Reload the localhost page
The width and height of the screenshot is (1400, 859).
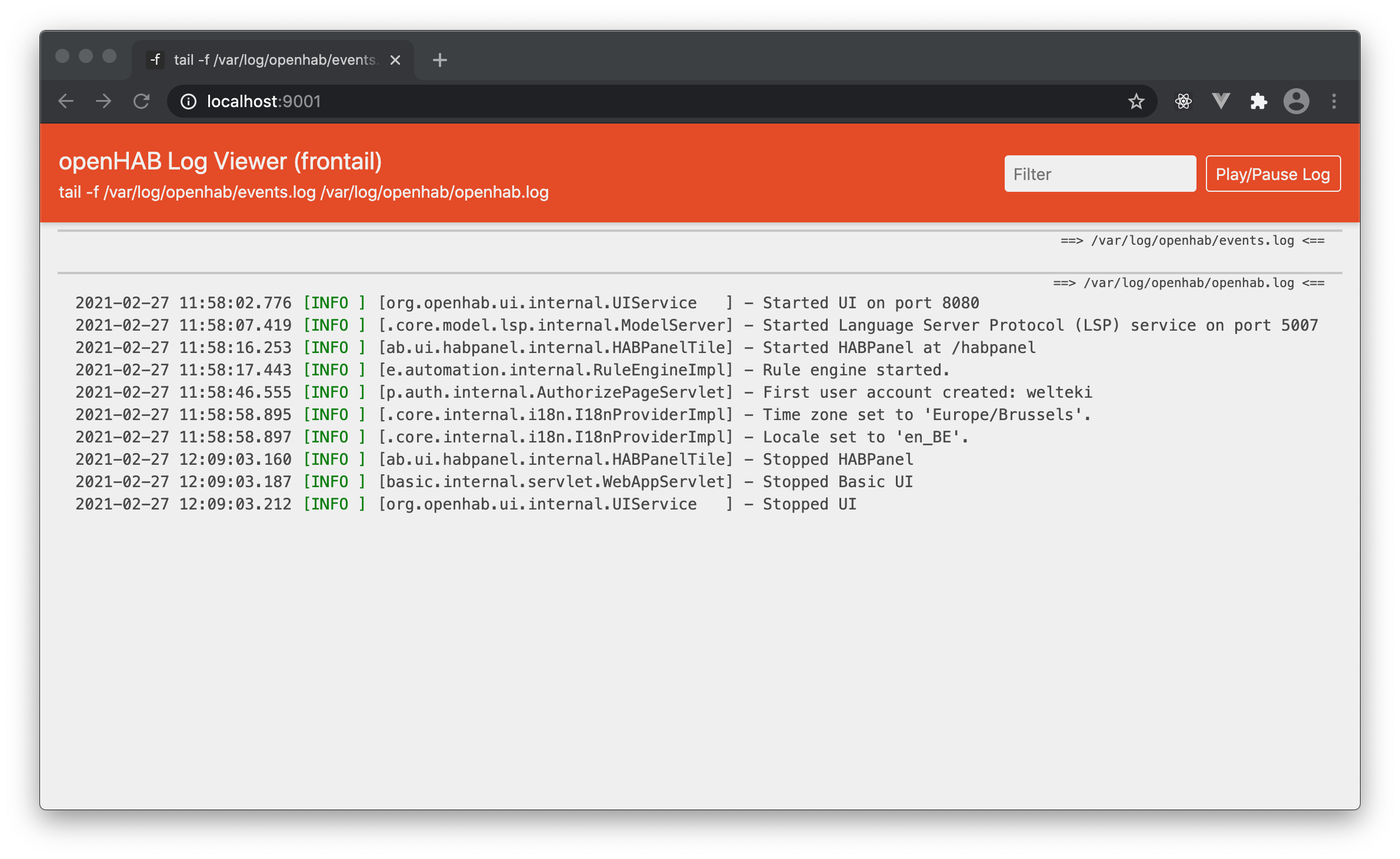click(141, 101)
